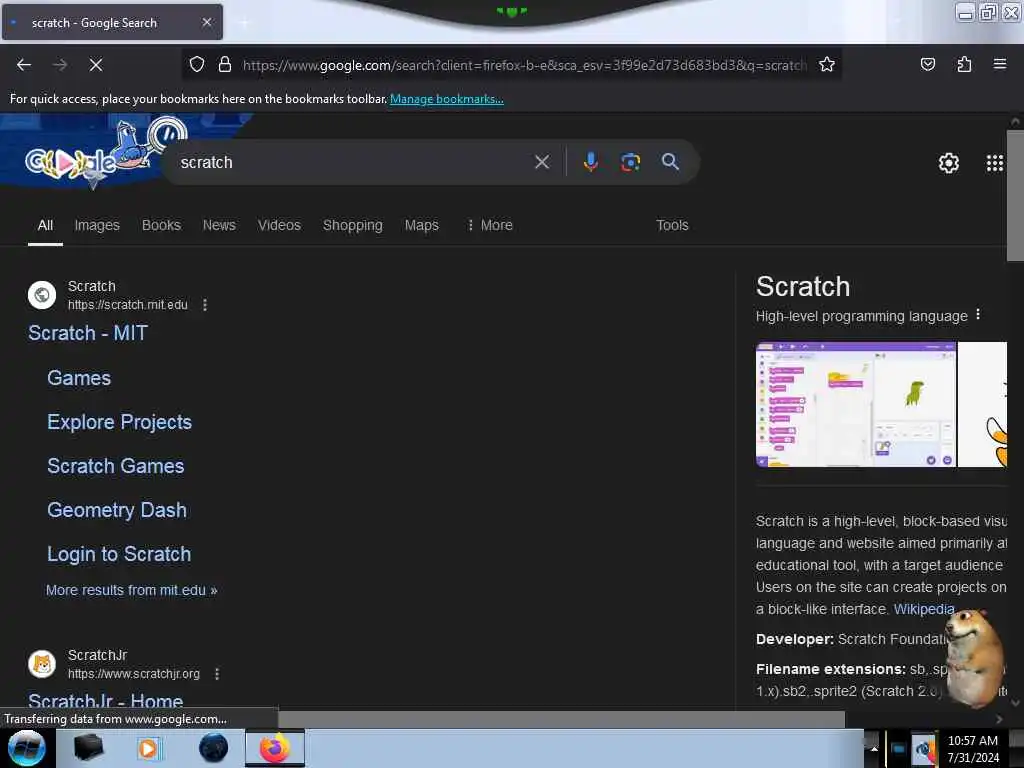Screen dimensions: 1024x768
Task: Open Google apps grid
Action: (995, 163)
